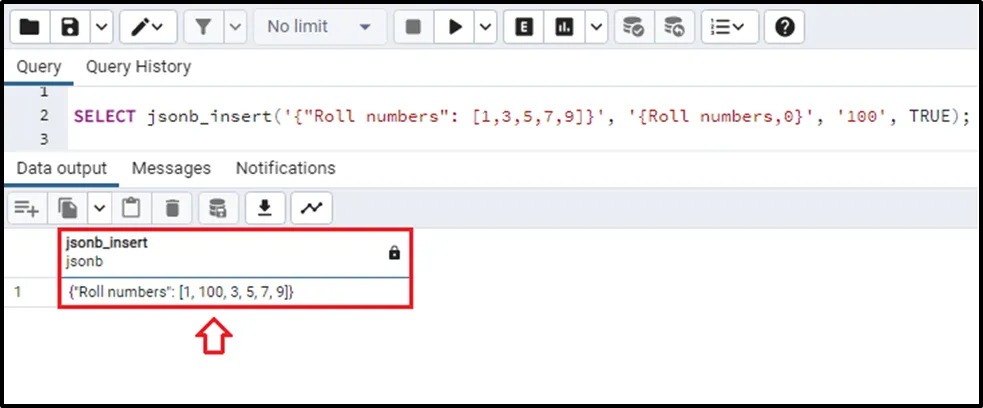Open the Macros dropdown menu
Screen dimensions: 983x408
[x=729, y=27]
